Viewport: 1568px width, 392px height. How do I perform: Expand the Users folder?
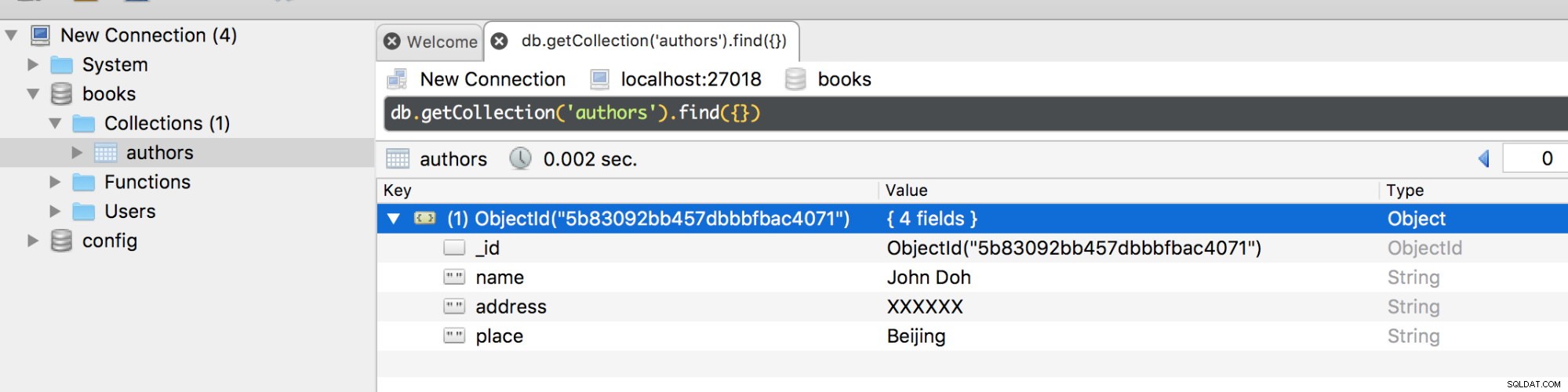point(55,212)
